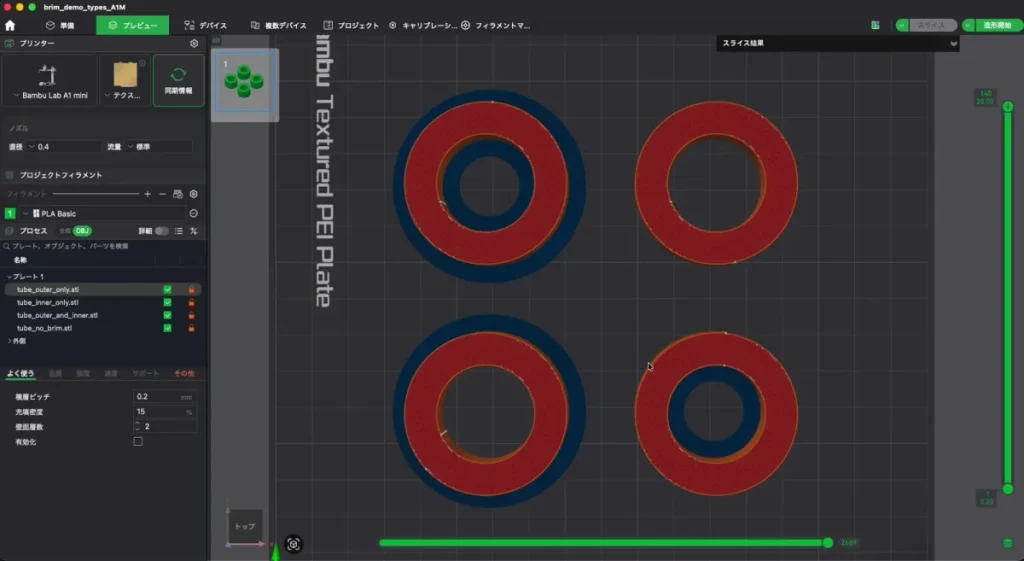1024x561 pixels.
Task: Toggle the 詳細 advanced switch
Action: pyautogui.click(x=161, y=231)
